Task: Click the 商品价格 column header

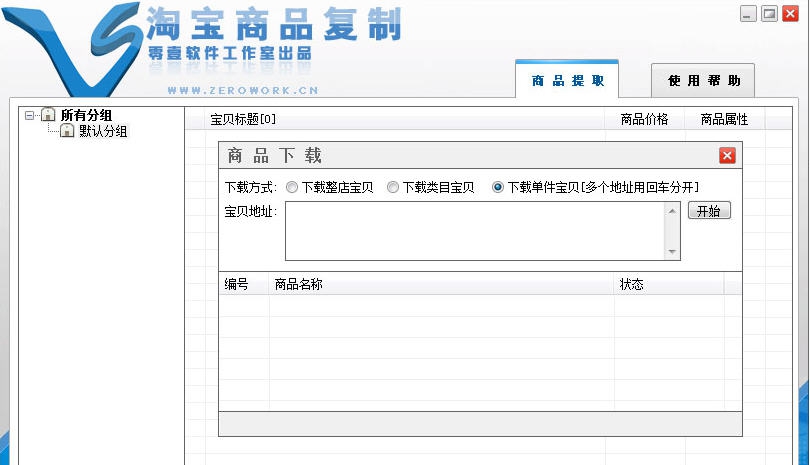Action: click(x=645, y=119)
